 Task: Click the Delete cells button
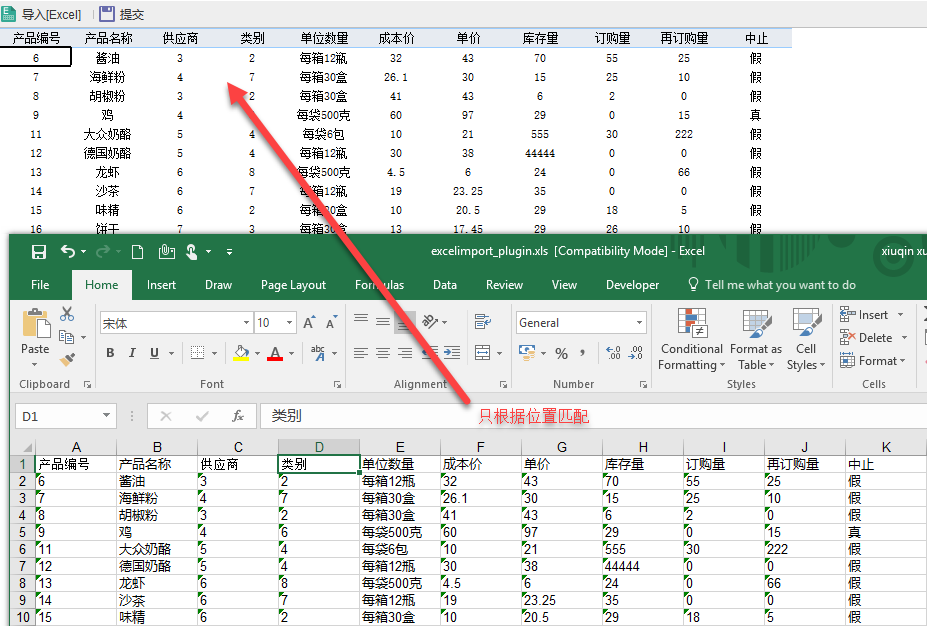pyautogui.click(x=867, y=338)
